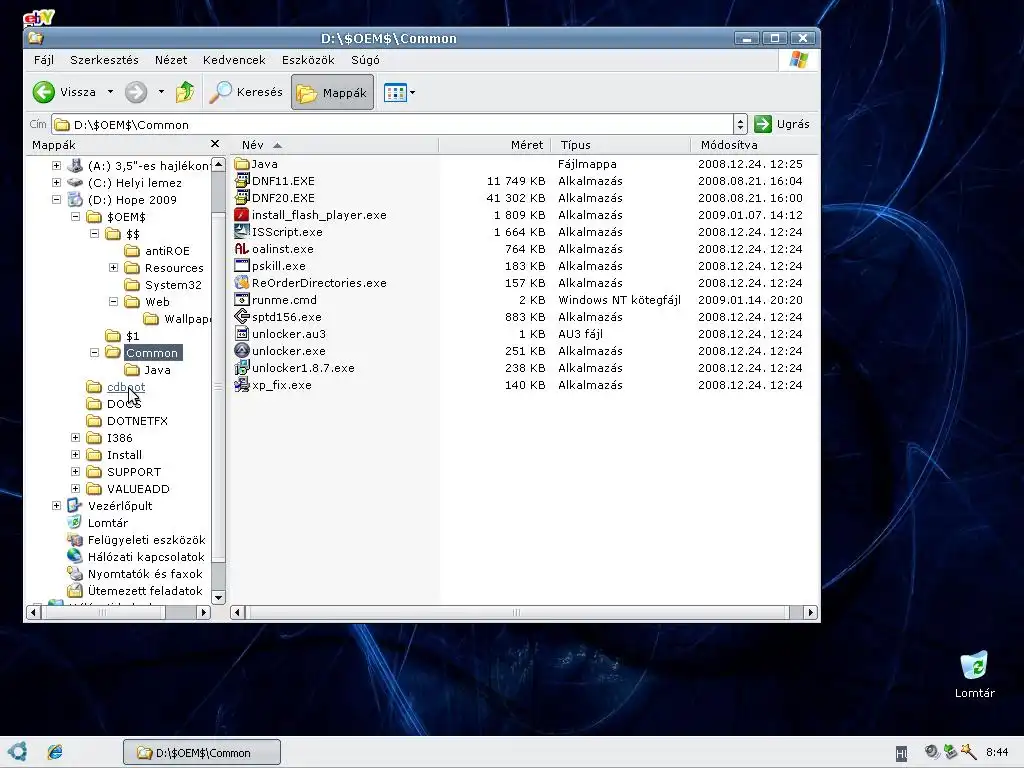Select the cdboot folder in tree

(125, 387)
